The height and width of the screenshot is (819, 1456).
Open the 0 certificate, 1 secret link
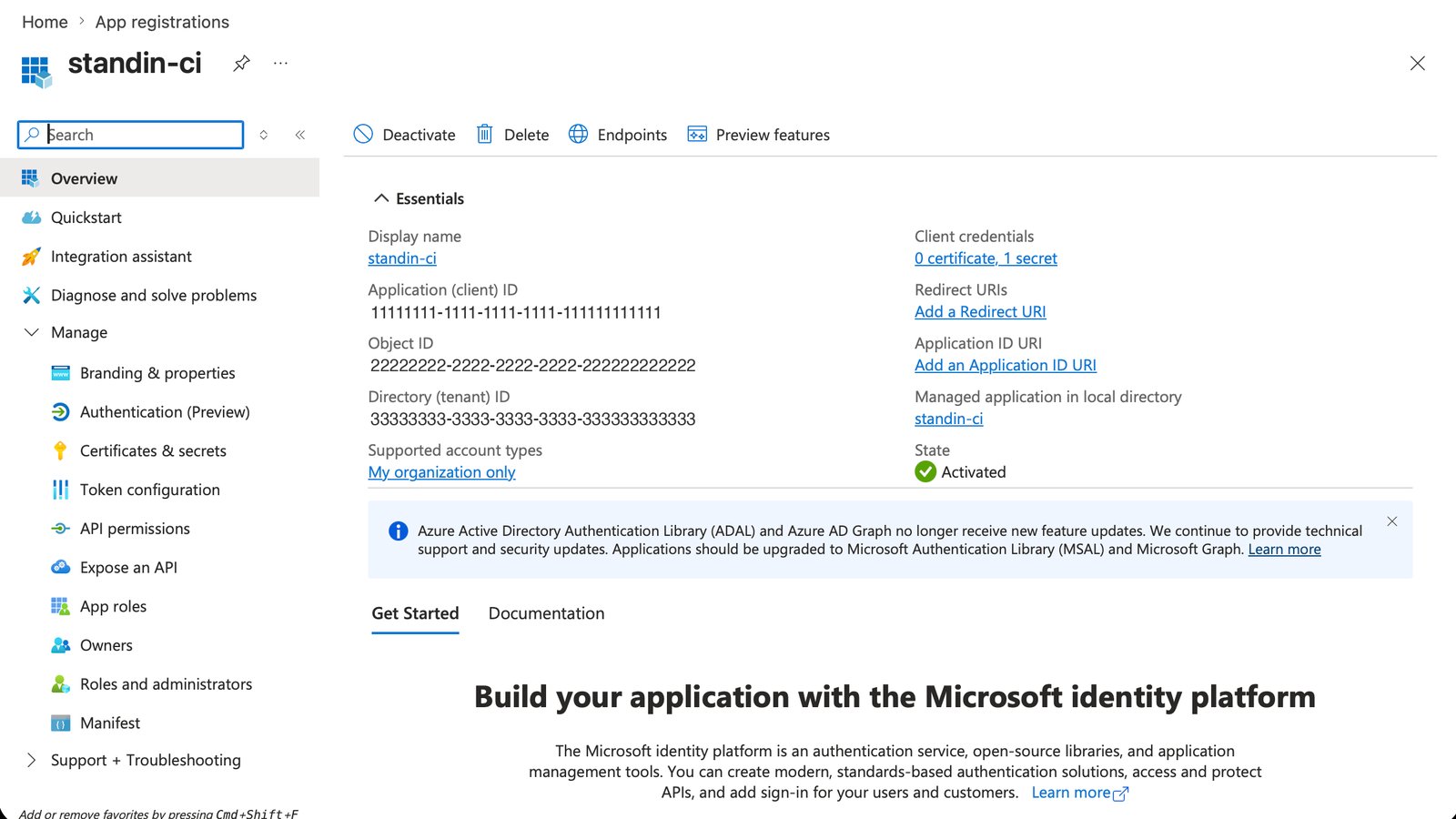click(986, 258)
